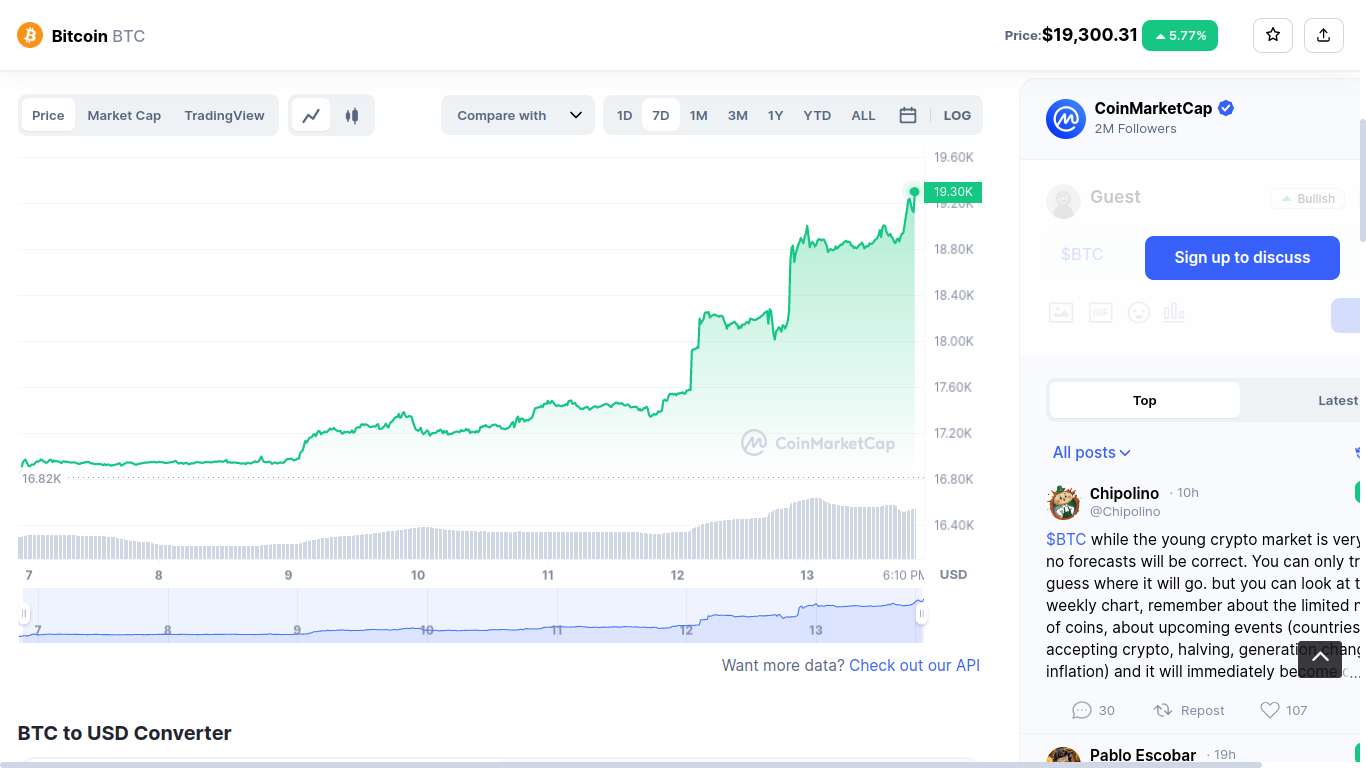Click the 16.82K baseline price label
This screenshot has height=768, width=1366.
tap(42, 479)
